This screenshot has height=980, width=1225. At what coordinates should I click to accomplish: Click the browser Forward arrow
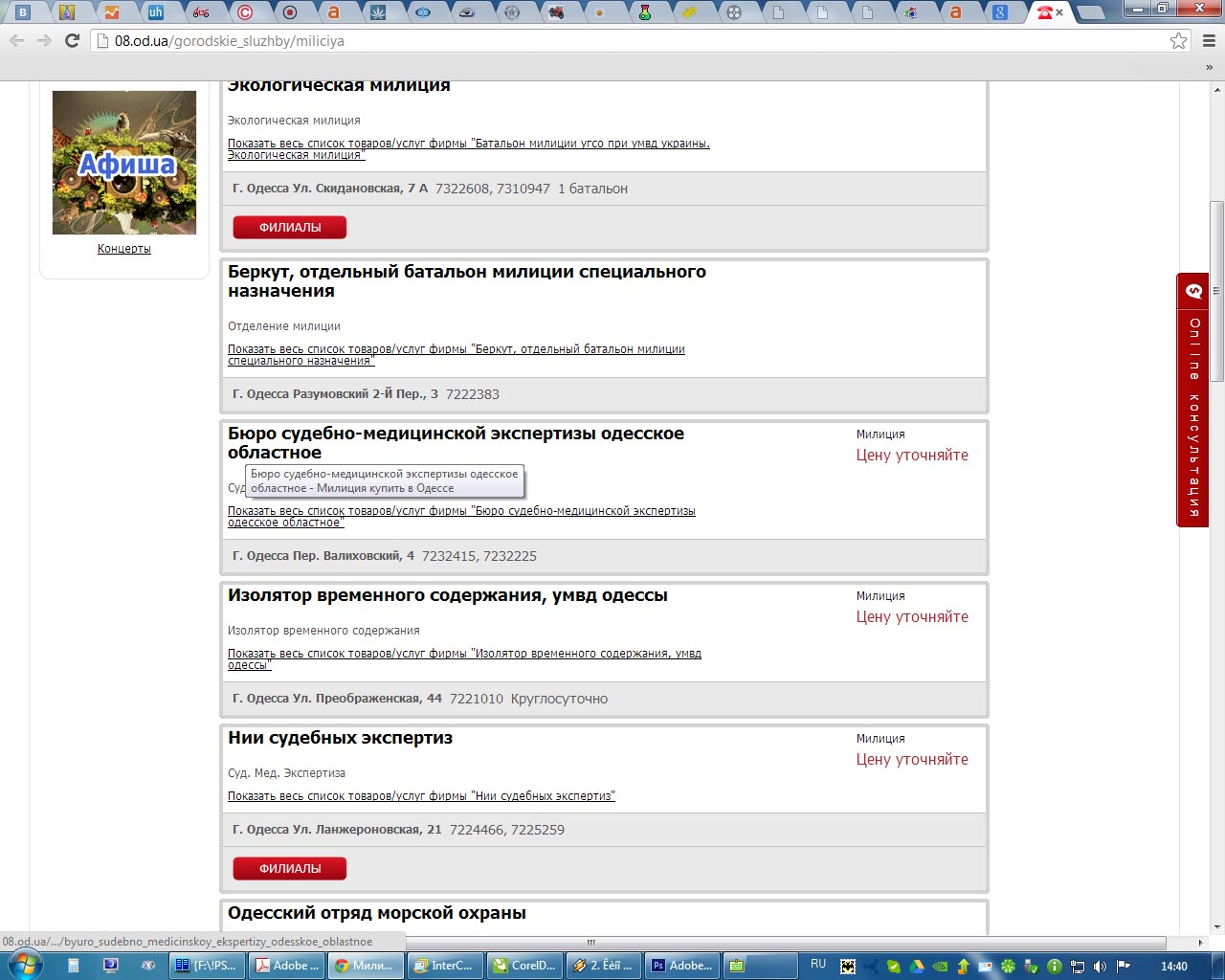pyautogui.click(x=44, y=41)
